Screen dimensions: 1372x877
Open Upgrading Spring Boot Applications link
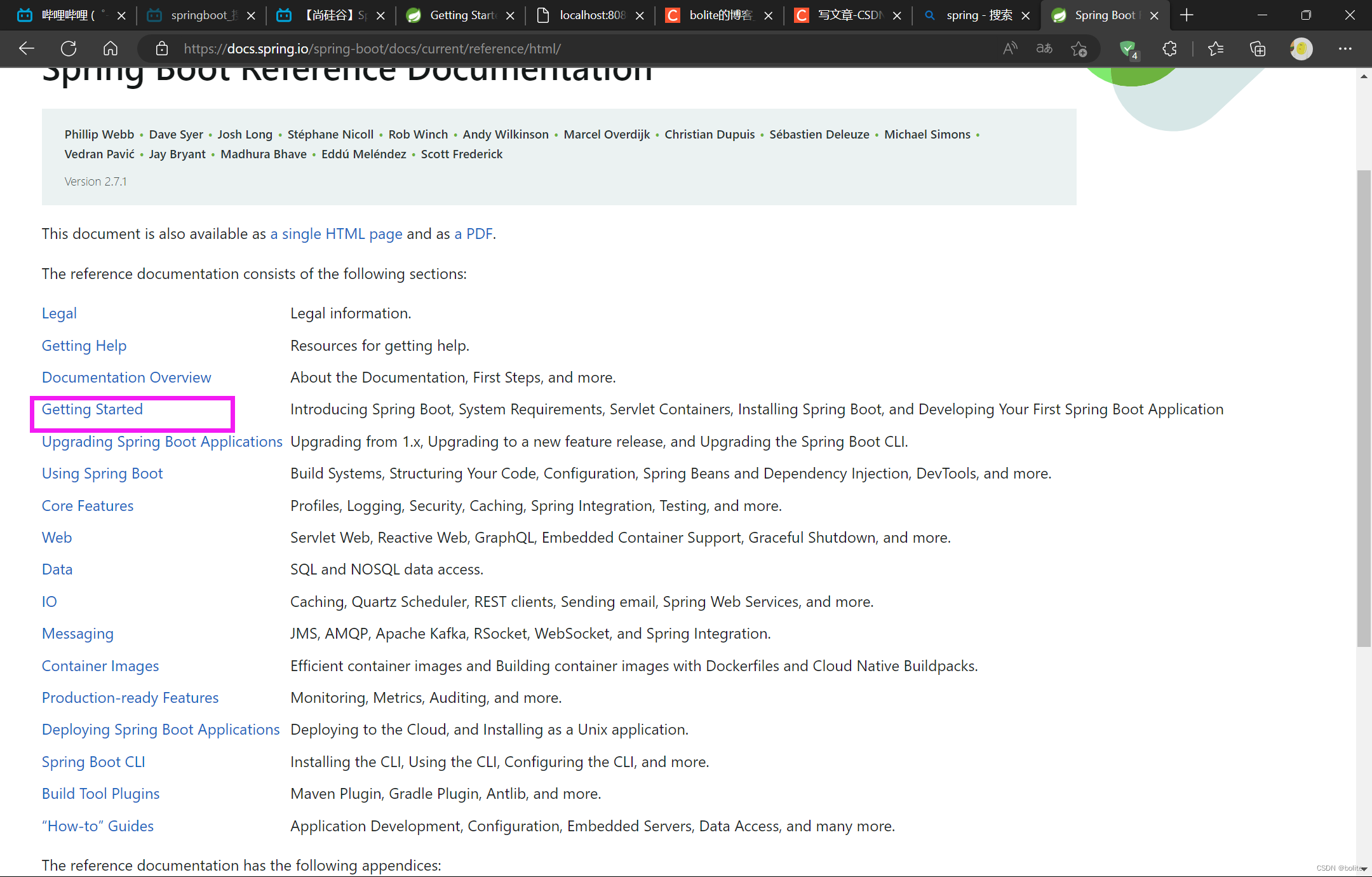pos(162,442)
